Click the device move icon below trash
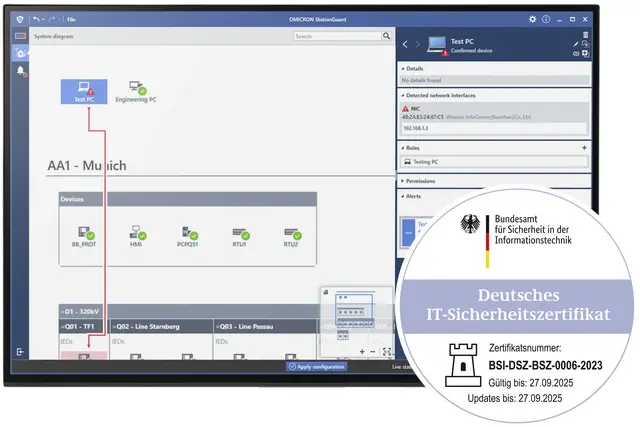 point(586,44)
